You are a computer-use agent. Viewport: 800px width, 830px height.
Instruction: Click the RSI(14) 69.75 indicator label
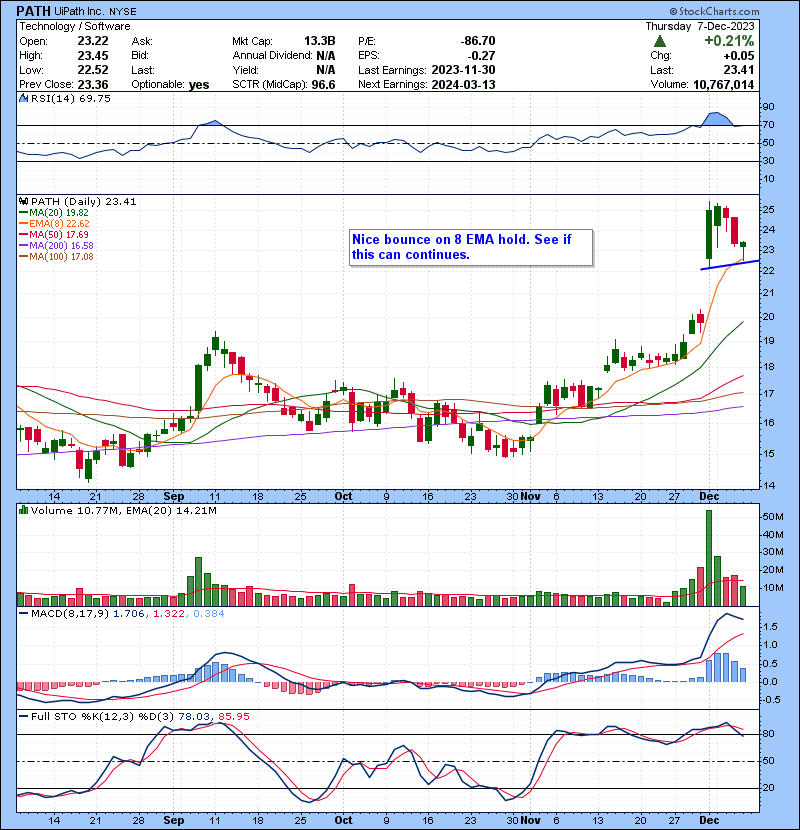tap(71, 98)
